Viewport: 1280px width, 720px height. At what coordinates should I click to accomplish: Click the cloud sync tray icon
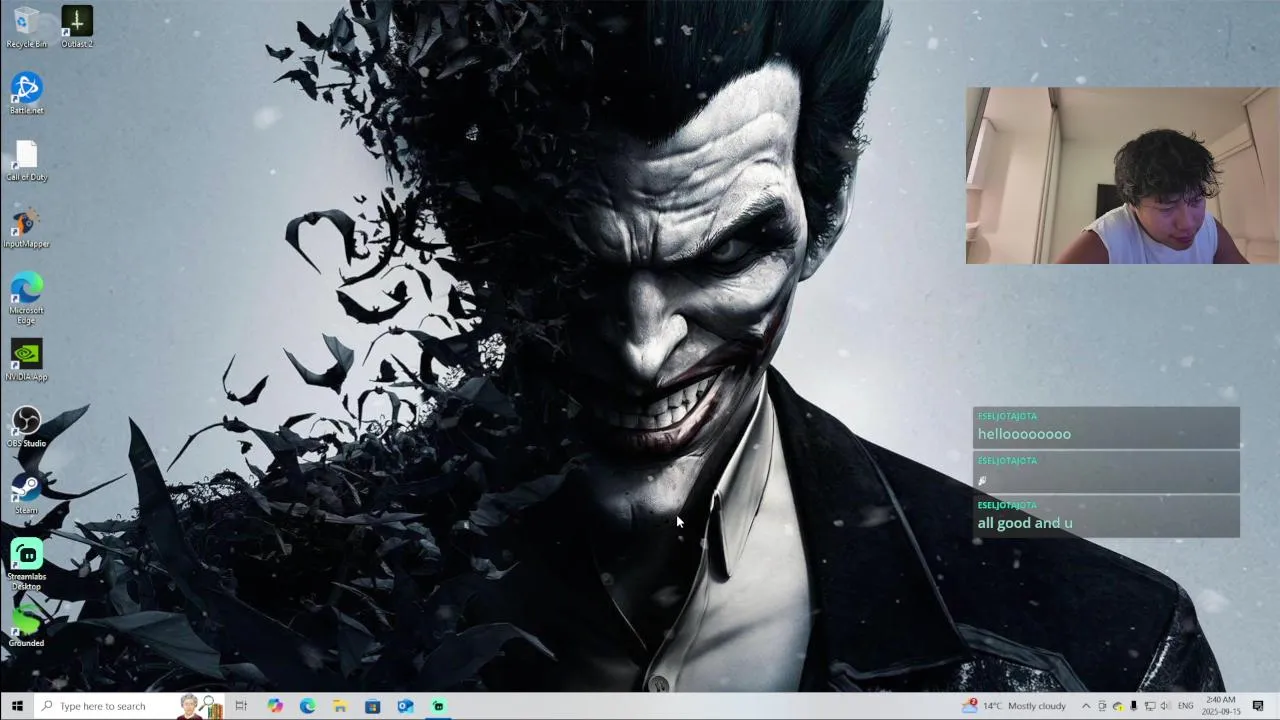[x=1118, y=706]
